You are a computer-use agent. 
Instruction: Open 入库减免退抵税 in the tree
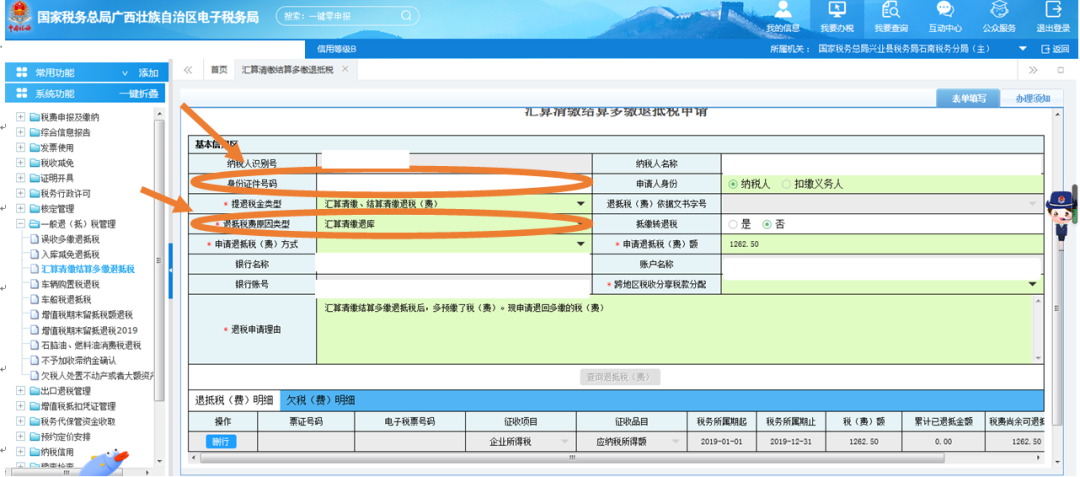[70, 254]
